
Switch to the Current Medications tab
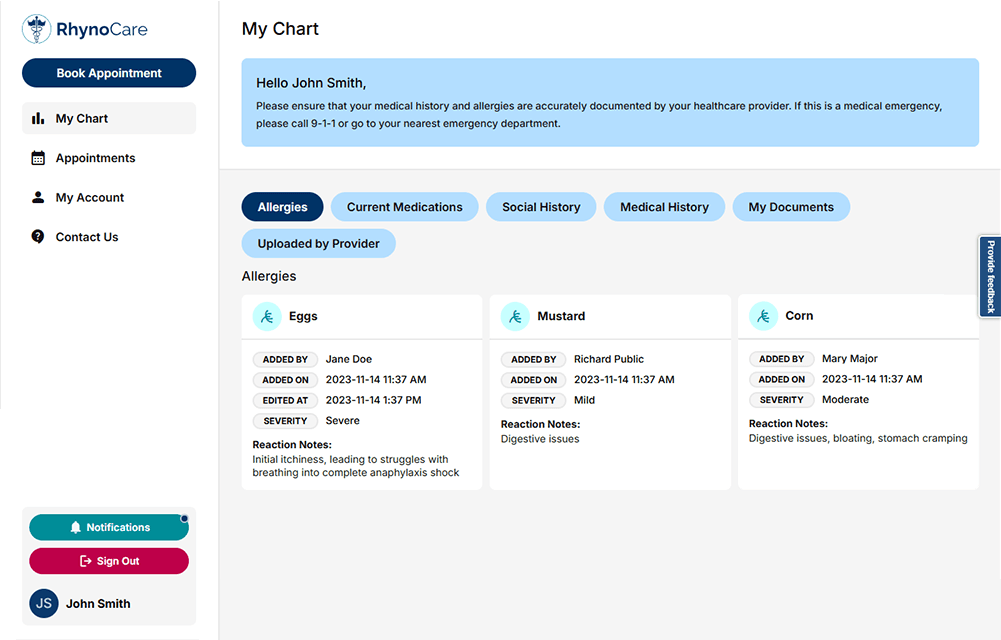click(405, 207)
